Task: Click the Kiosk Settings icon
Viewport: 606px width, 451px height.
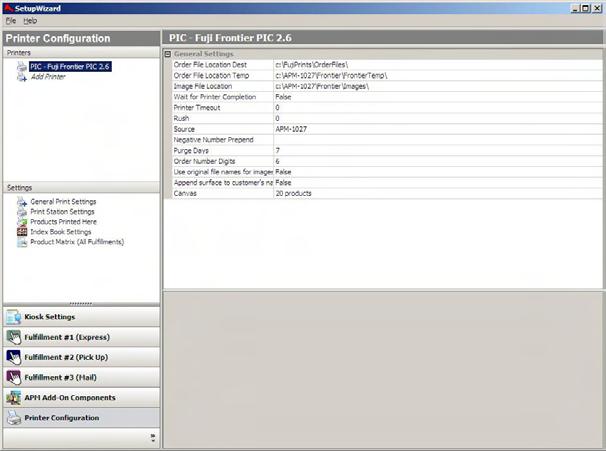Action: click(x=14, y=317)
